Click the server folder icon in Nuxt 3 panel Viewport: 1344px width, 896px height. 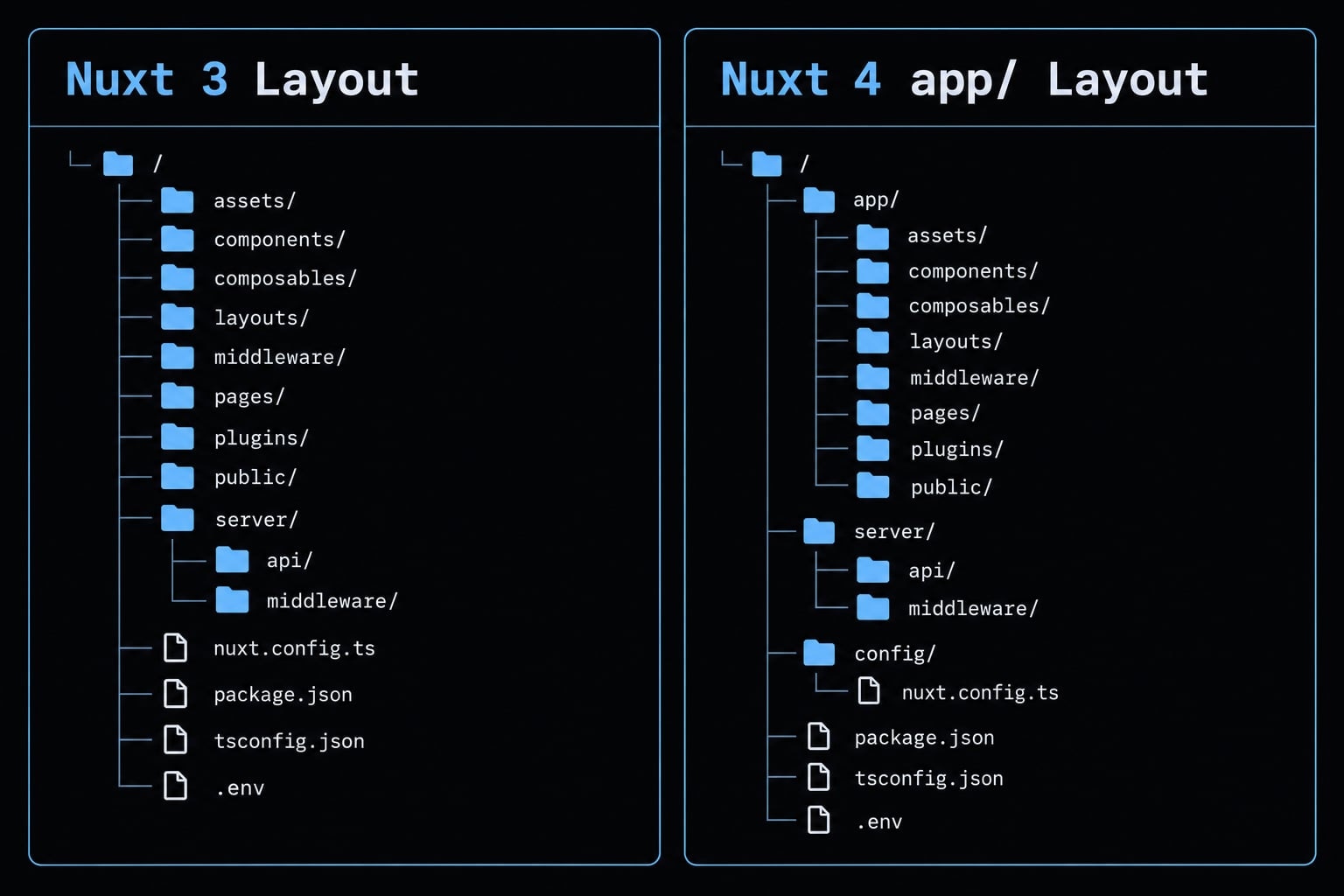[177, 519]
